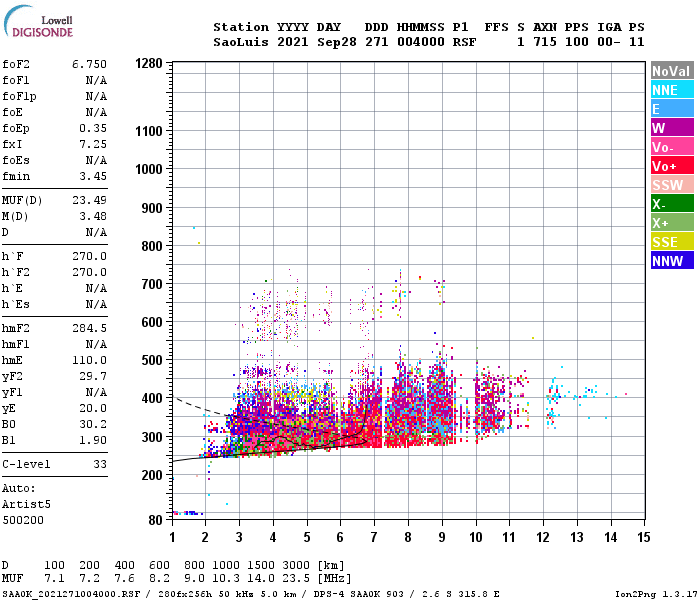Click the foEp value 0.35
The height and width of the screenshot is (600, 700).
point(93,128)
